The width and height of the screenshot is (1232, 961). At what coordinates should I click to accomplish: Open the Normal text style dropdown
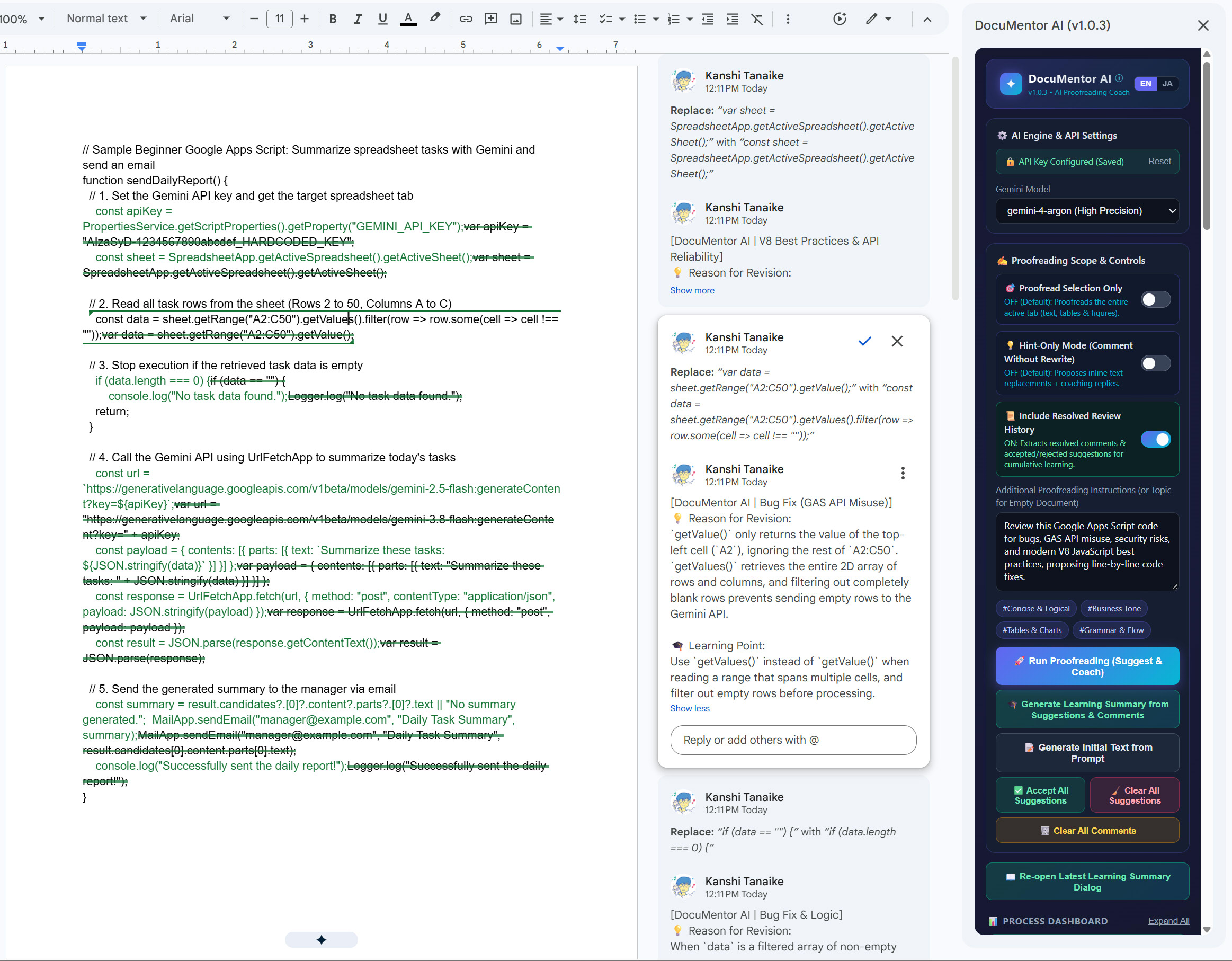pos(106,19)
